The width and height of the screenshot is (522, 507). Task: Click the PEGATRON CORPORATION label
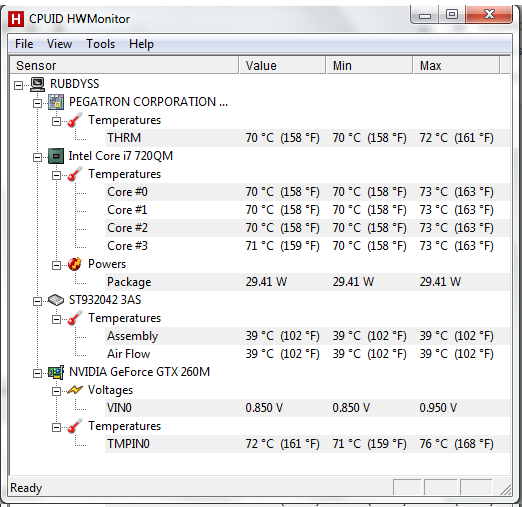[148, 102]
